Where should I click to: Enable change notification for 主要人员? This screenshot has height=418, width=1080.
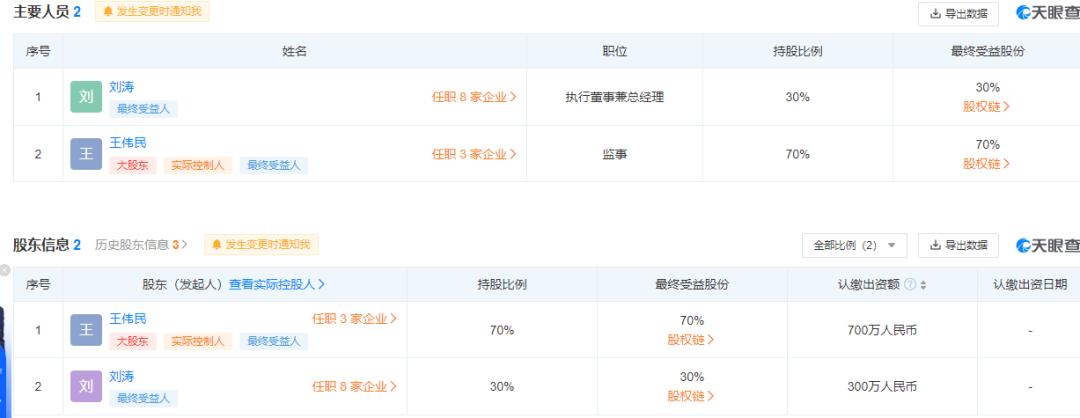coord(152,12)
